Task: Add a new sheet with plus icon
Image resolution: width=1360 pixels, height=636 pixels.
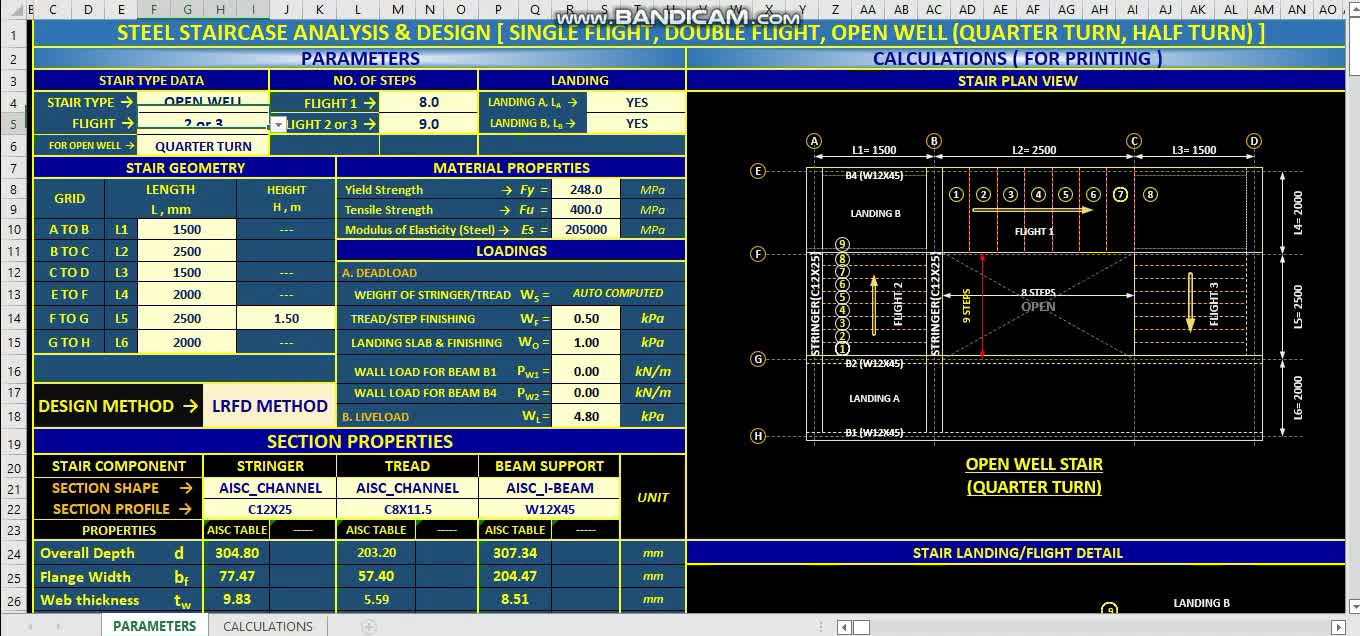Action: point(368,627)
